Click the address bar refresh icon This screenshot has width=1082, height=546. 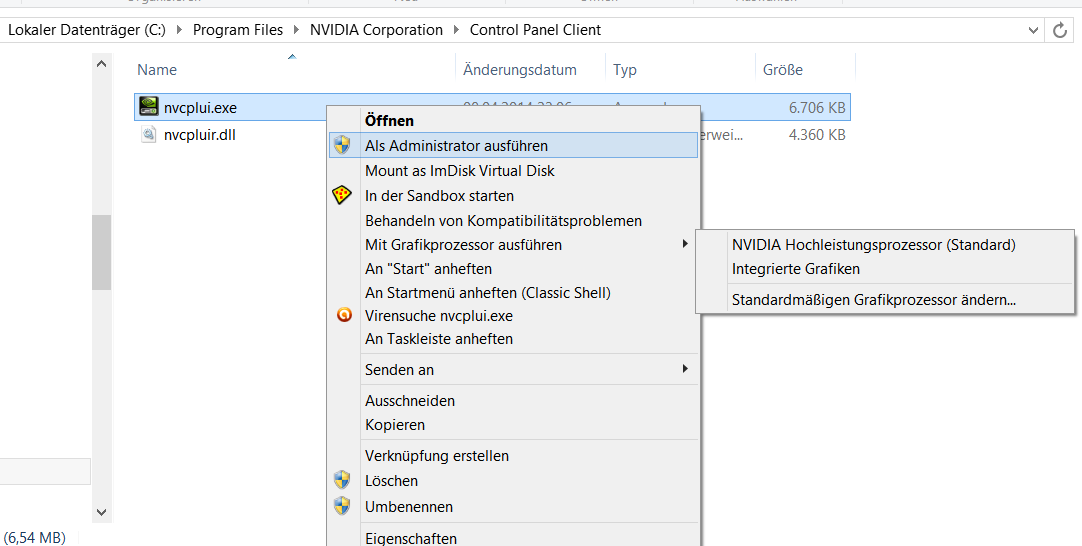click(1060, 30)
